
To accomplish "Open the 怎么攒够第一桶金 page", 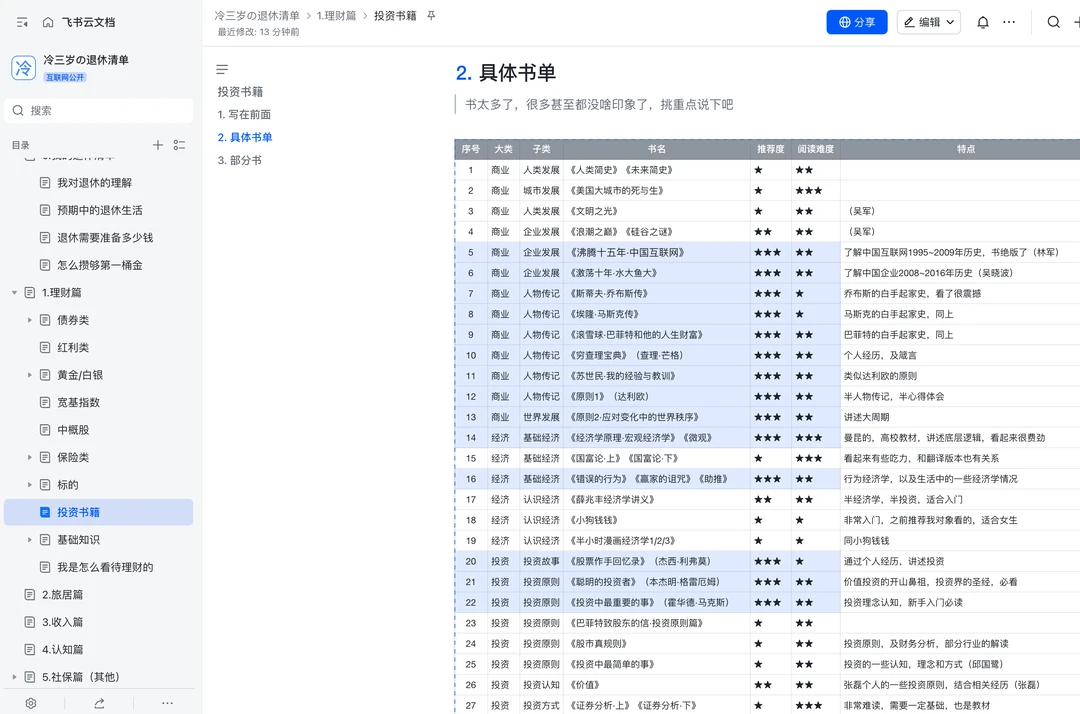I will 100,265.
